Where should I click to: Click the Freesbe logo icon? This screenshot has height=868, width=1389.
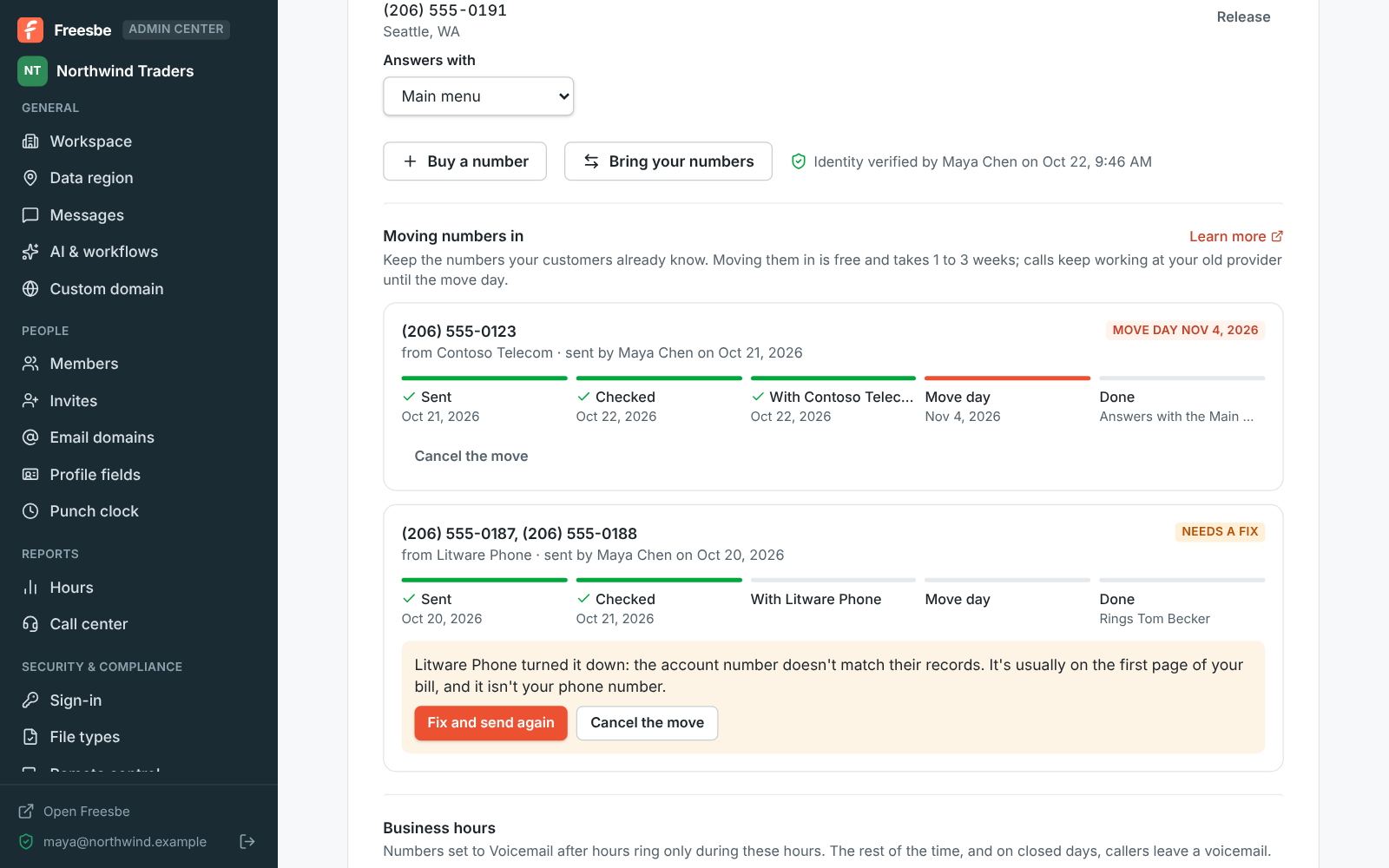pos(30,30)
